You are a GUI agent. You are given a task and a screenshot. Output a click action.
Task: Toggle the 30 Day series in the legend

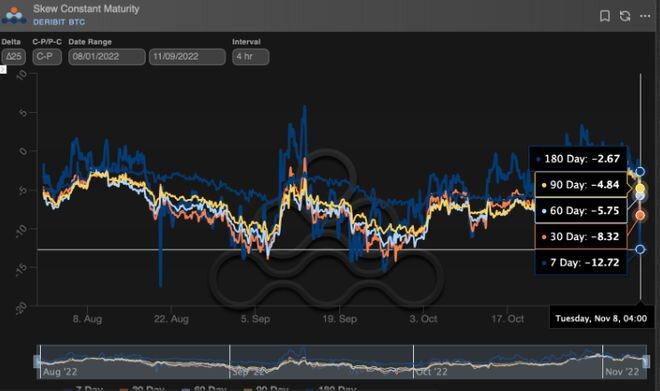coord(142,388)
